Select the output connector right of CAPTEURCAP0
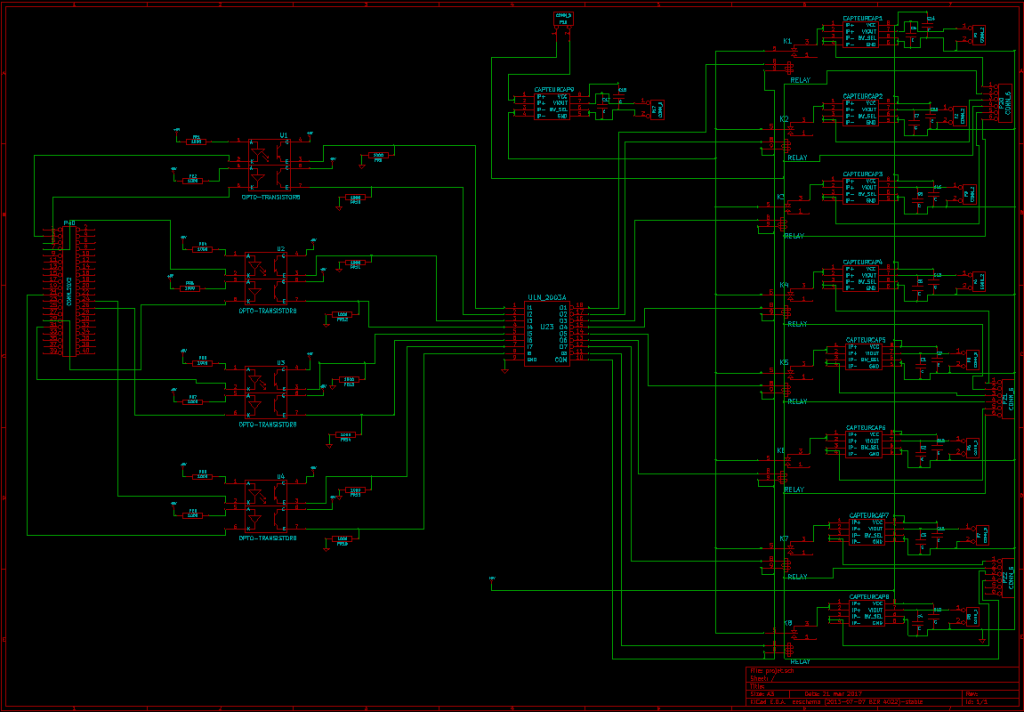 (x=658, y=109)
